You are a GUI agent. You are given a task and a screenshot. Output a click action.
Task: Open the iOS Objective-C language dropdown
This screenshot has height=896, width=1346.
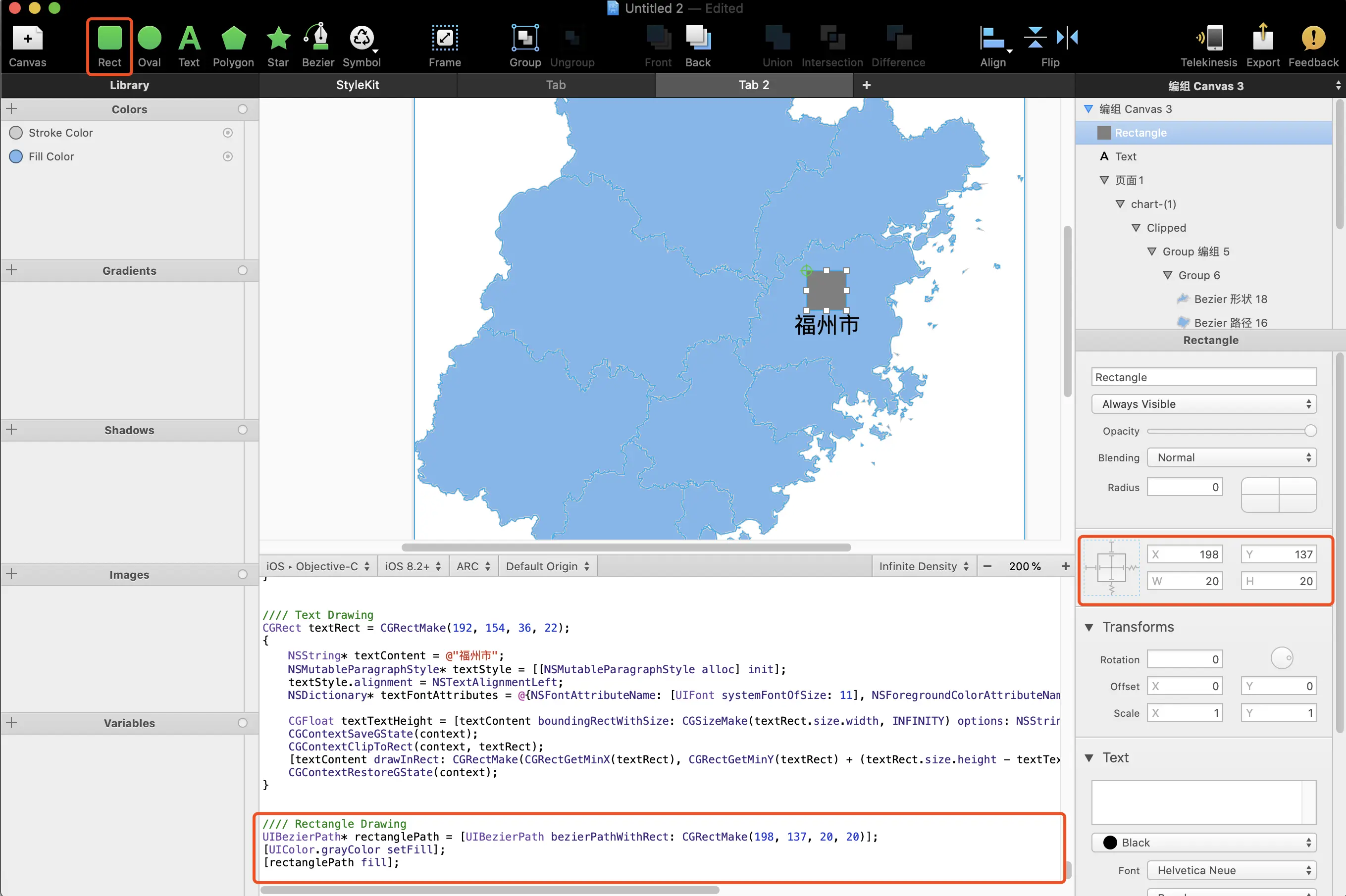pos(318,566)
